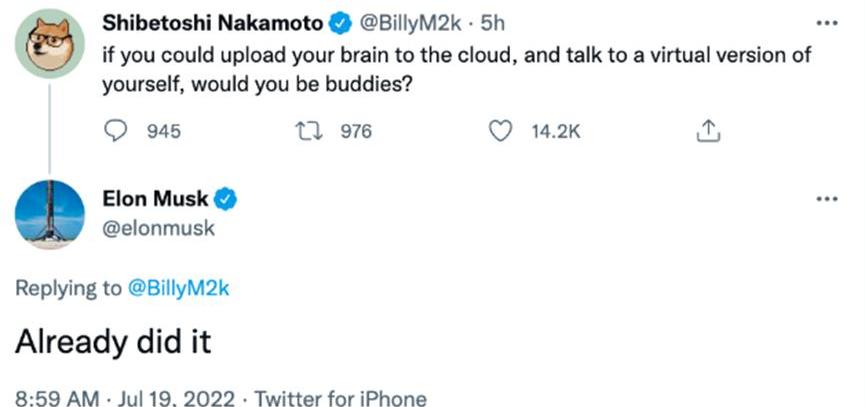The height and width of the screenshot is (407, 865).
Task: Click the 976 retweets count
Action: 357,131
